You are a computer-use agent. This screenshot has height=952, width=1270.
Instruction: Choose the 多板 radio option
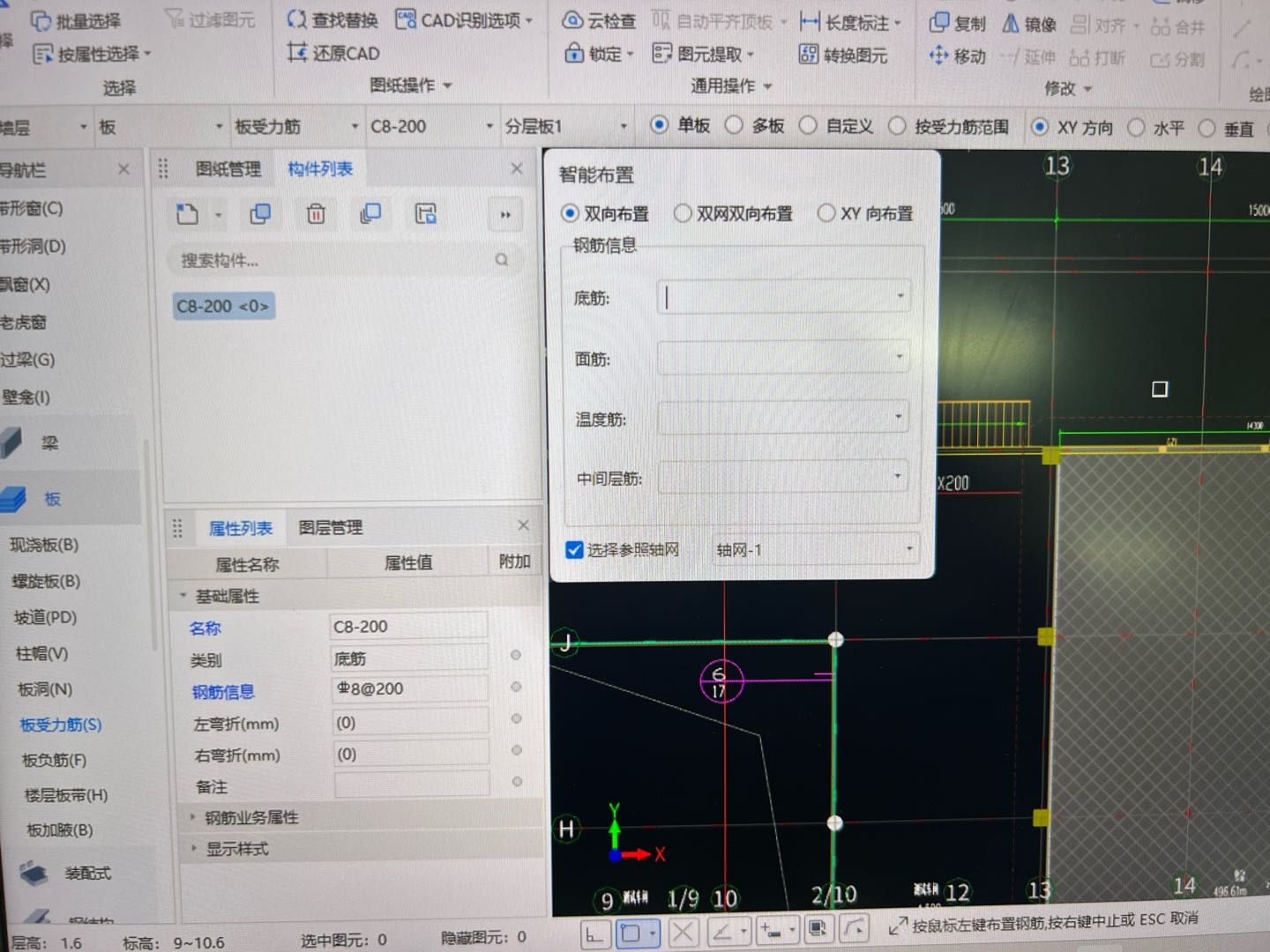735,125
